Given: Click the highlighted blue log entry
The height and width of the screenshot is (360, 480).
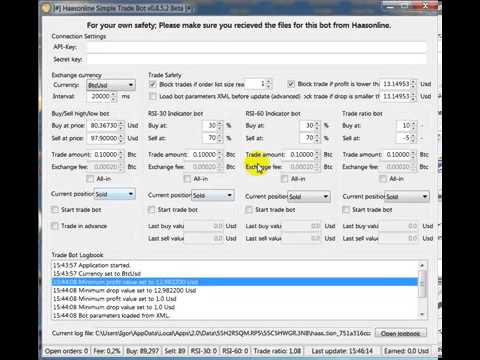Looking at the screenshot, I should (x=235, y=282).
